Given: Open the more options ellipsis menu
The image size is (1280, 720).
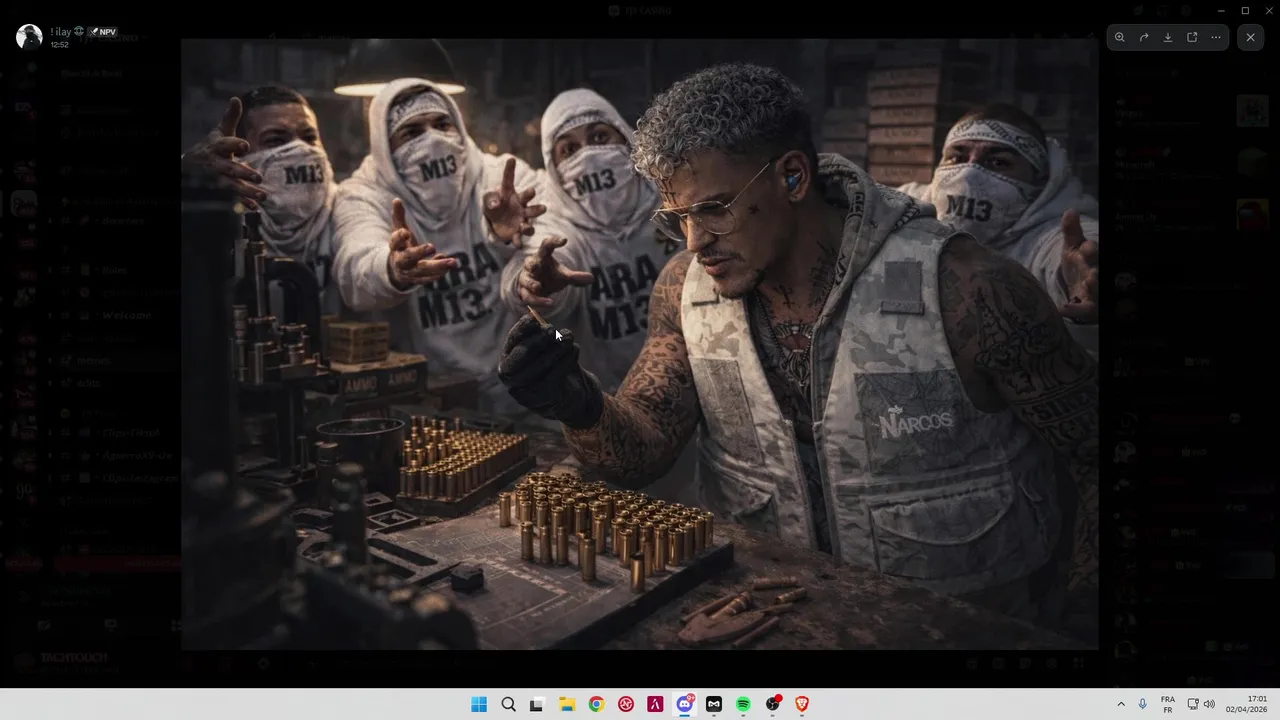Looking at the screenshot, I should (x=1216, y=37).
